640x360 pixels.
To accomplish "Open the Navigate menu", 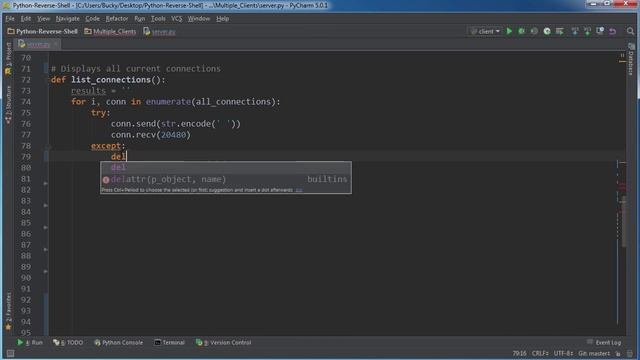I will (68, 18).
